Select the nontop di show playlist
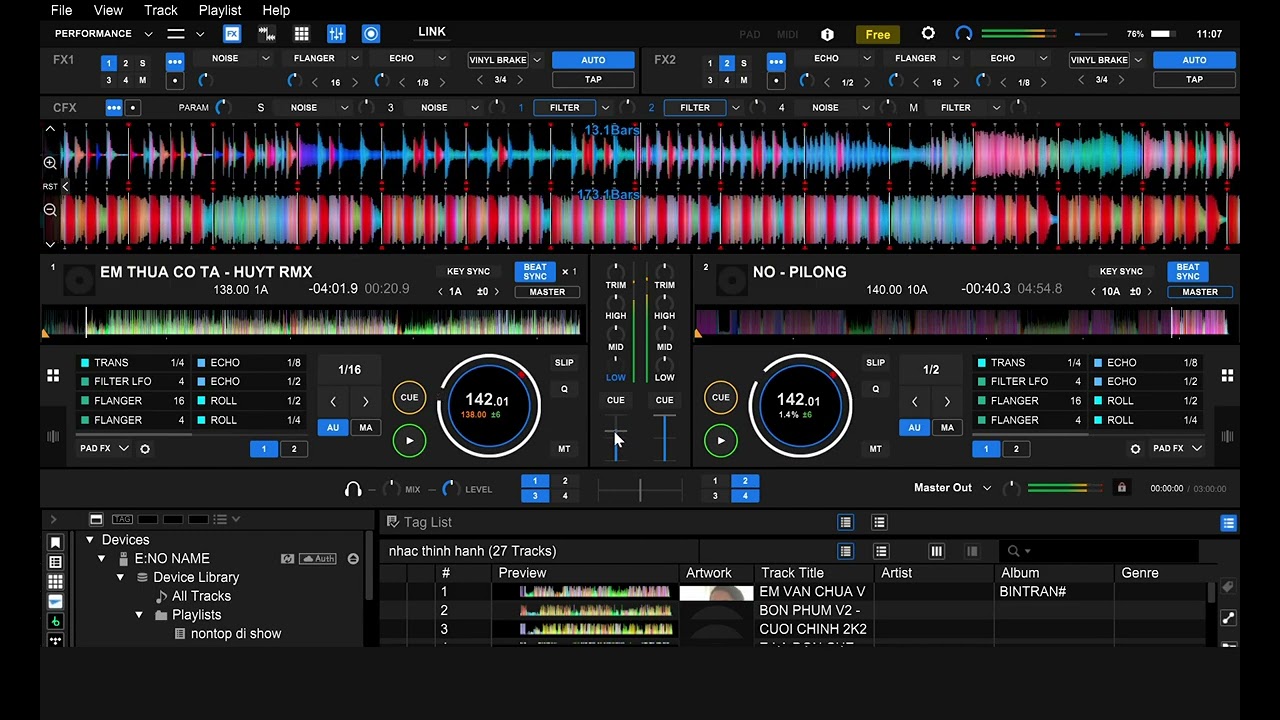The image size is (1280, 720). click(x=236, y=634)
